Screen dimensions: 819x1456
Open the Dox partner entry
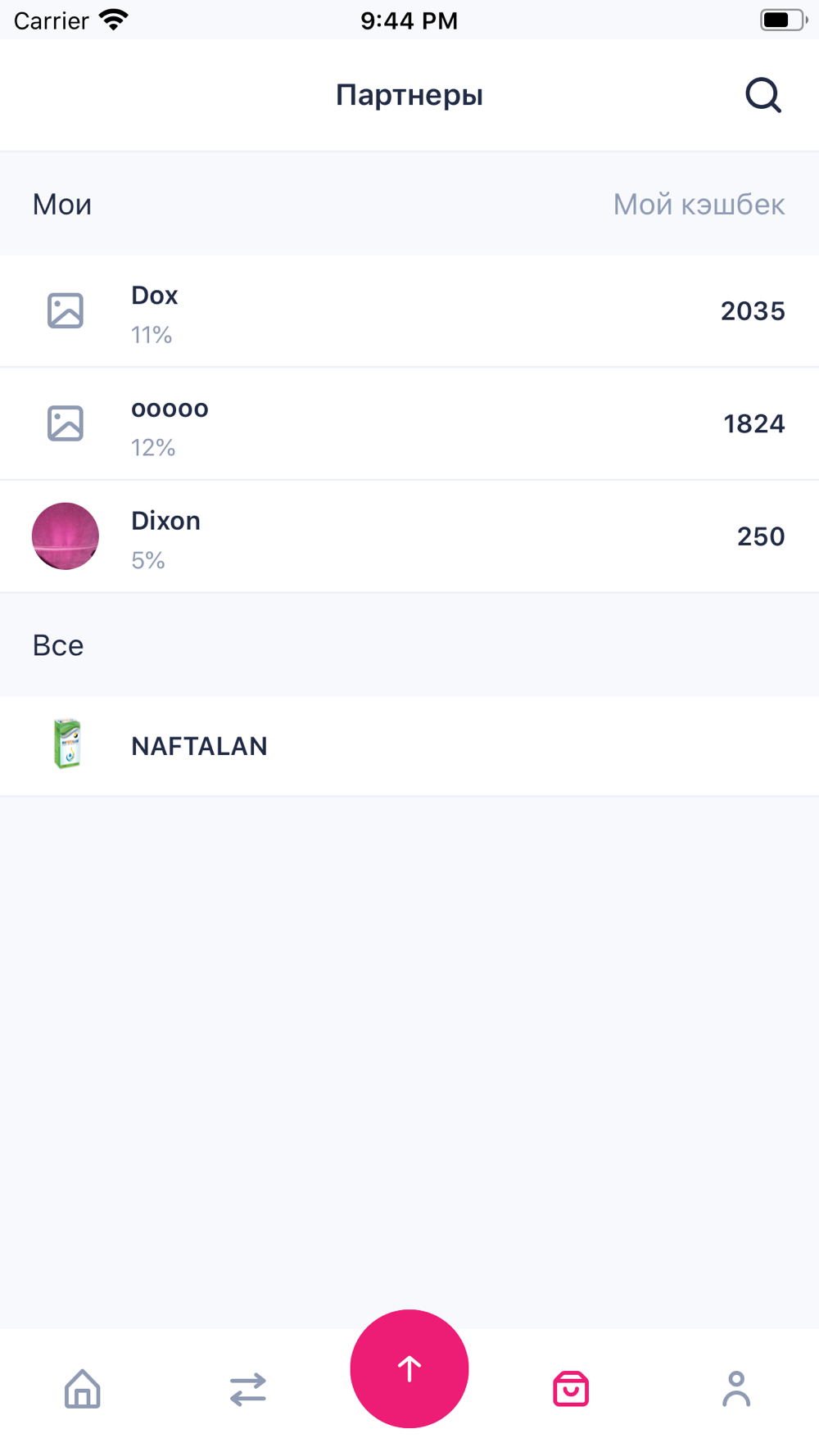click(x=409, y=311)
